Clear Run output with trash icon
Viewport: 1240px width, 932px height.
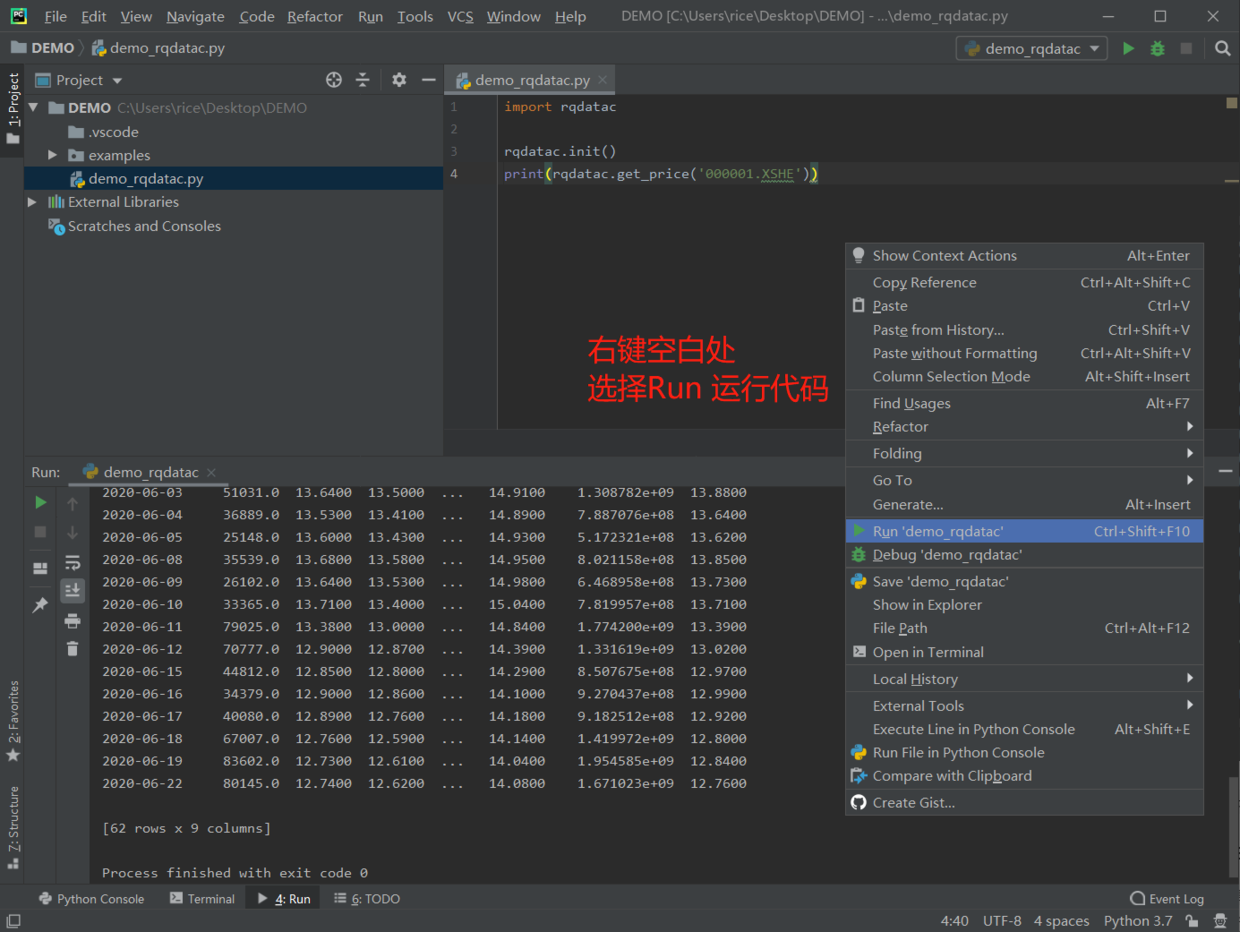(x=72, y=649)
